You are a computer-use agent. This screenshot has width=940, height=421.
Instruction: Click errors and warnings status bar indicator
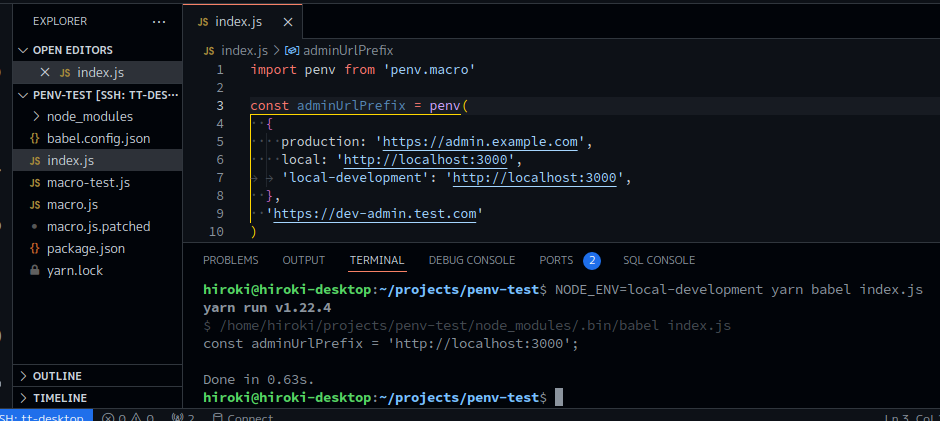[x=127, y=416]
